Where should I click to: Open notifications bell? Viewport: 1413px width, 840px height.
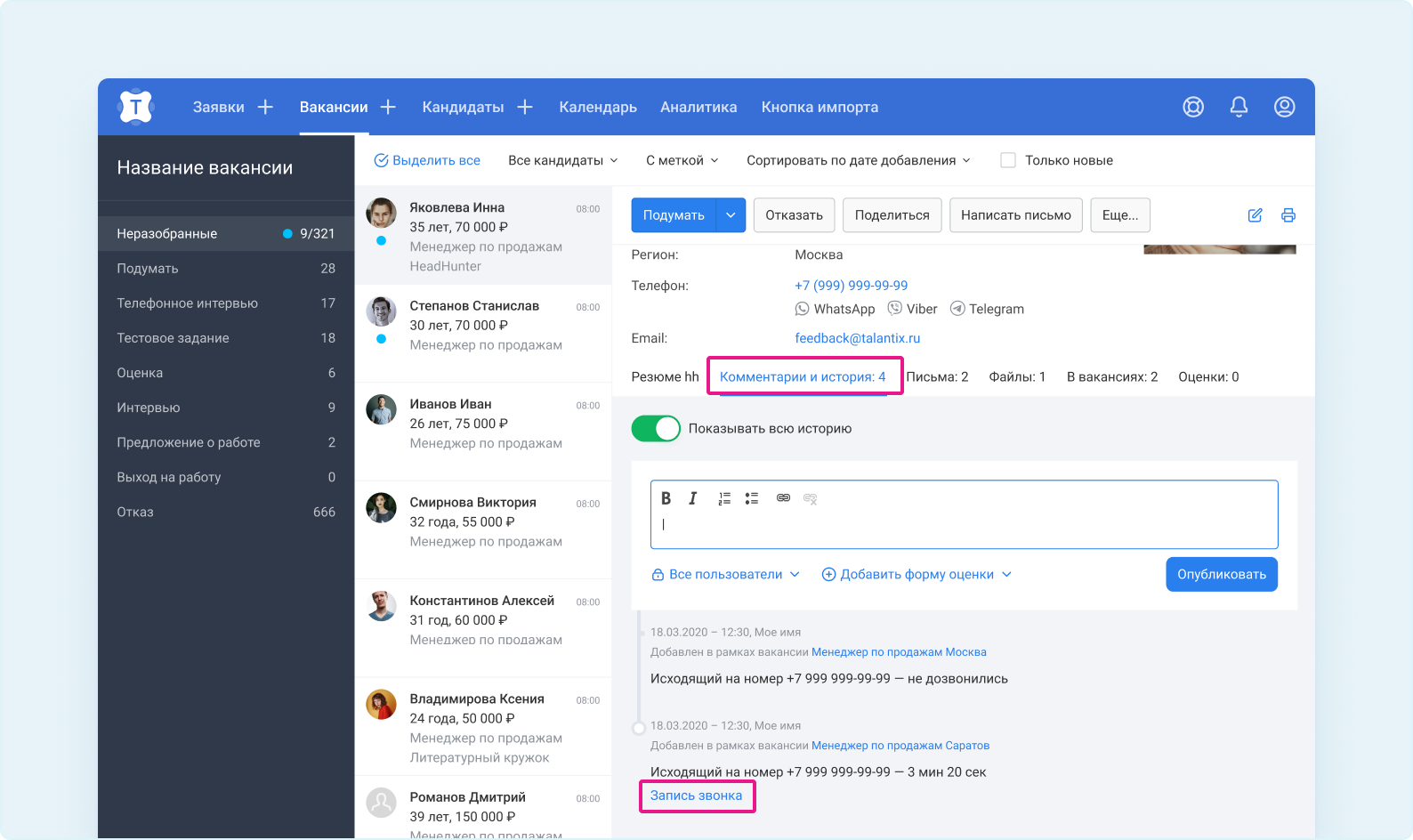(1239, 107)
